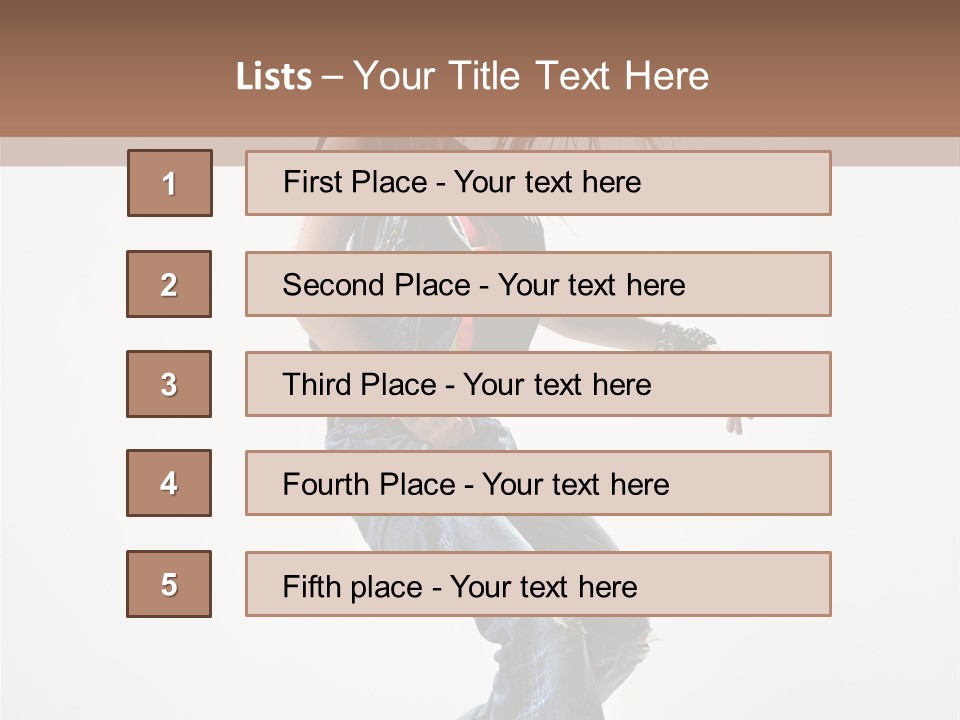Click the 'Fifth place' text box
960x720 pixels.
538,584
